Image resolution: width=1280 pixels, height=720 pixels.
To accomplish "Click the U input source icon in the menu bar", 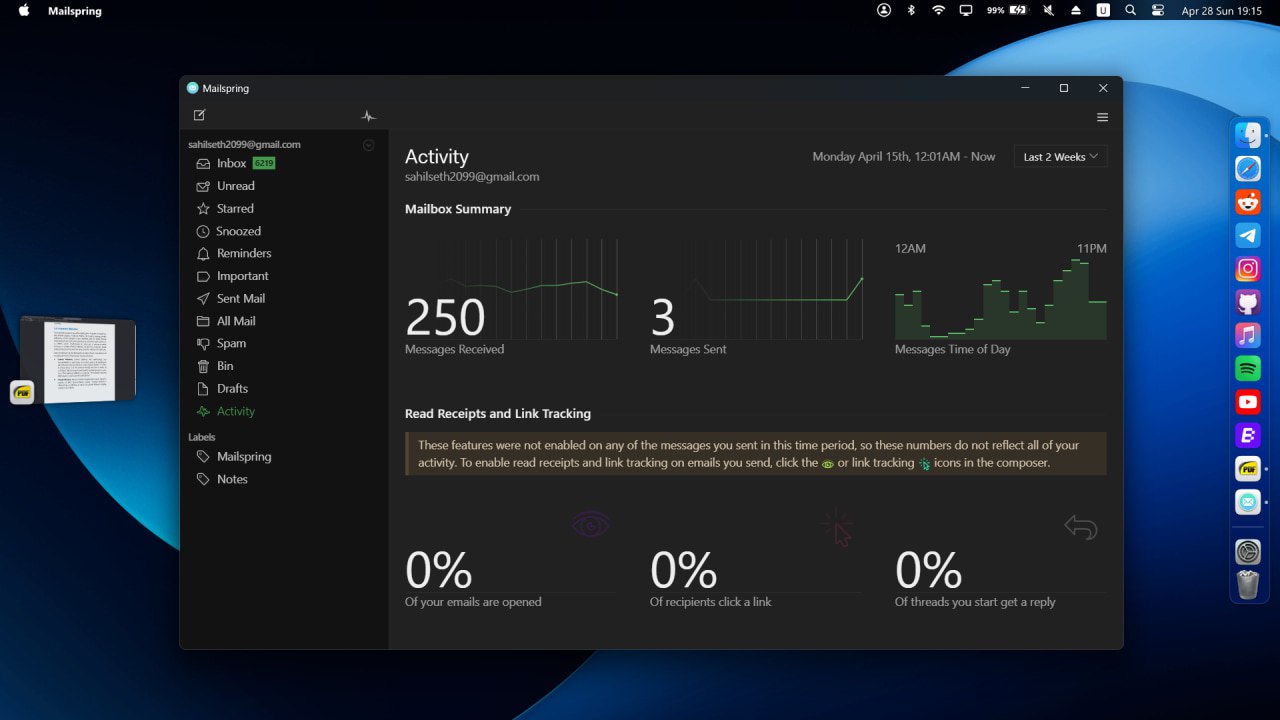I will click(x=1103, y=10).
